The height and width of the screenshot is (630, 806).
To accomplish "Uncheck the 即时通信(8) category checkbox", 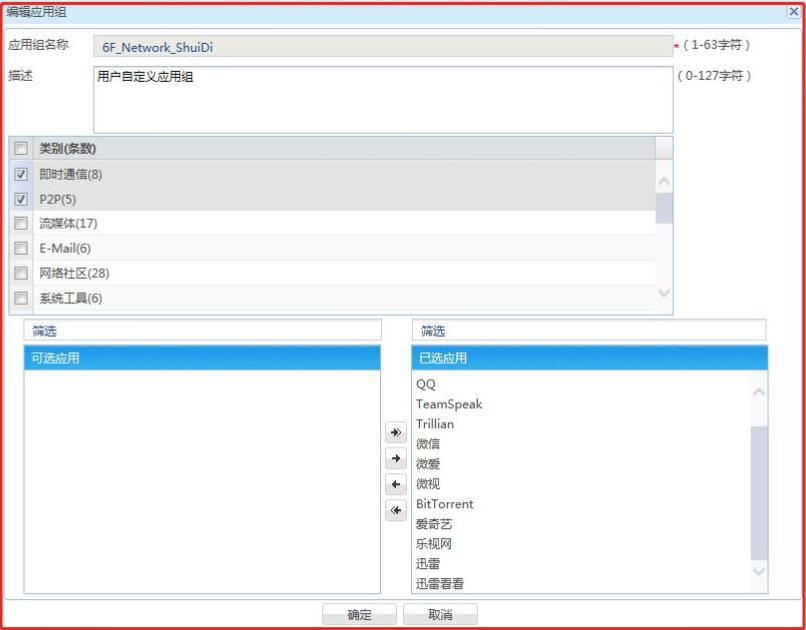I will pos(21,174).
